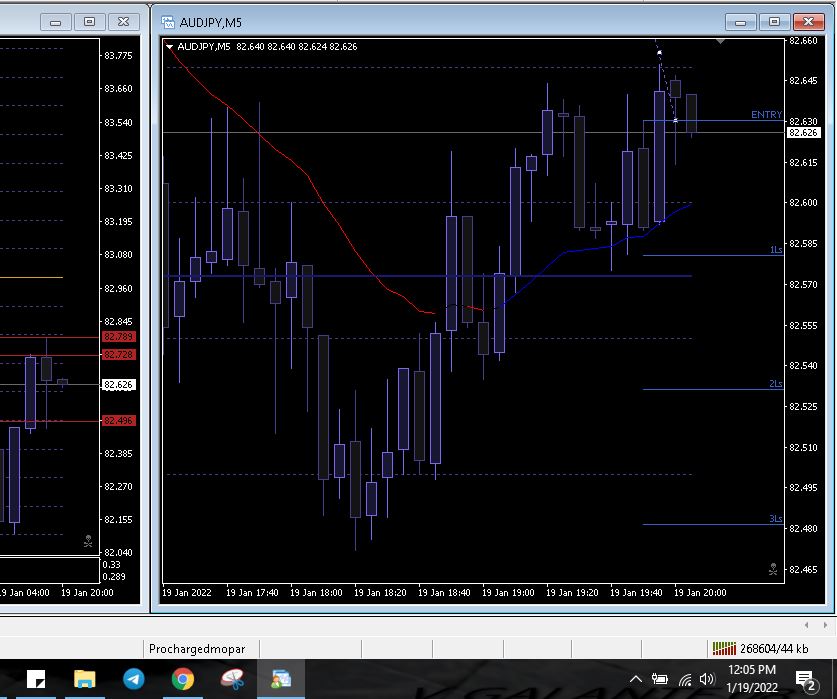Click the AUDJPY,M5 chart label arrow

pyautogui.click(x=170, y=46)
